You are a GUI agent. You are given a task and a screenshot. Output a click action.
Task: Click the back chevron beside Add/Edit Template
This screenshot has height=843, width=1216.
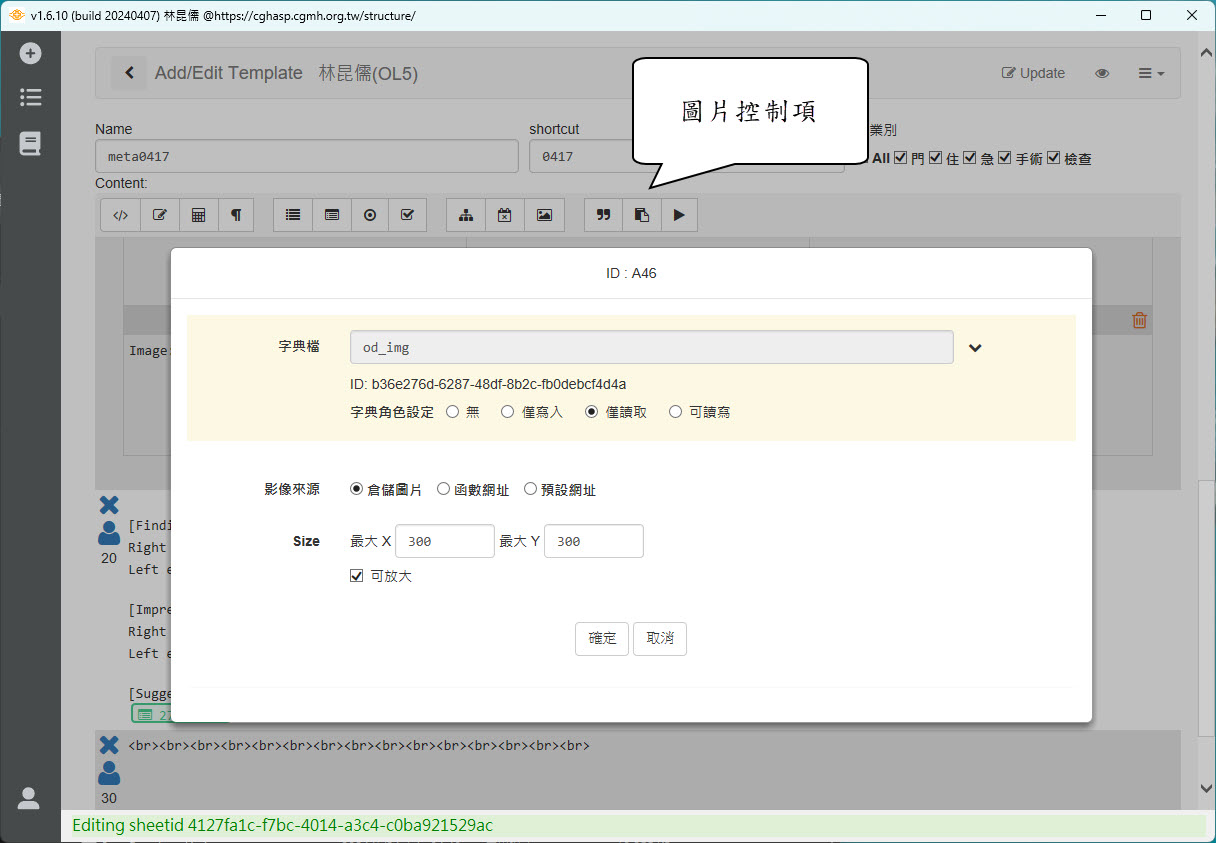tap(128, 73)
